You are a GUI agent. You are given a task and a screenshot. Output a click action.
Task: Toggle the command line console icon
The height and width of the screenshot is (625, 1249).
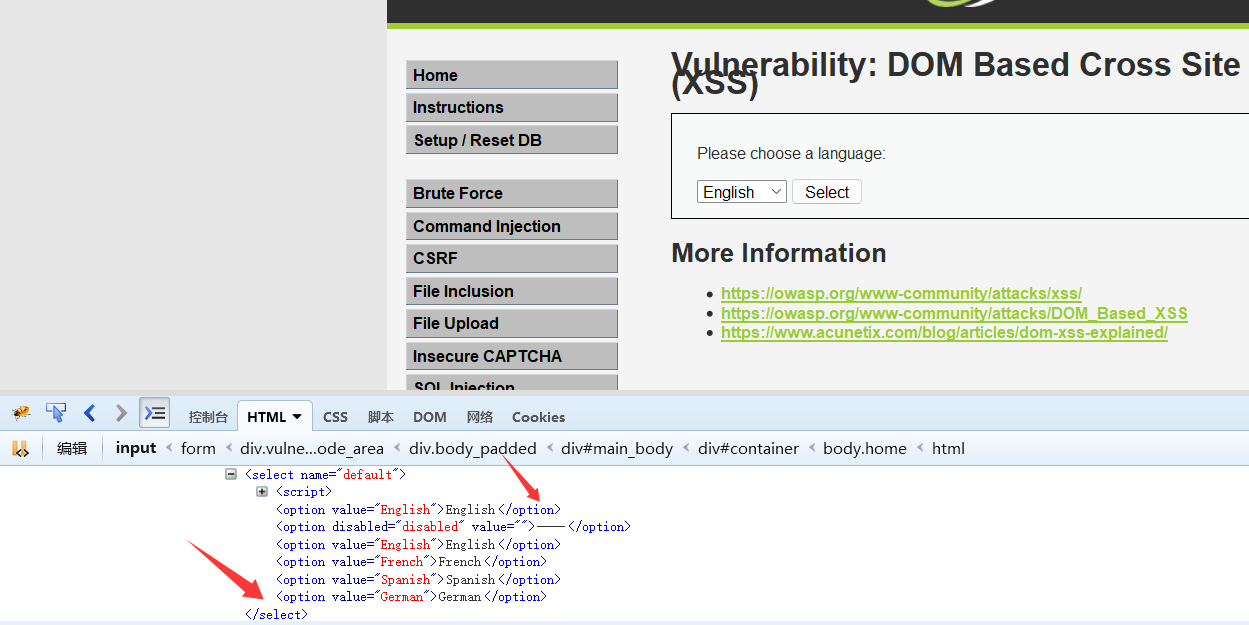pyautogui.click(x=155, y=412)
